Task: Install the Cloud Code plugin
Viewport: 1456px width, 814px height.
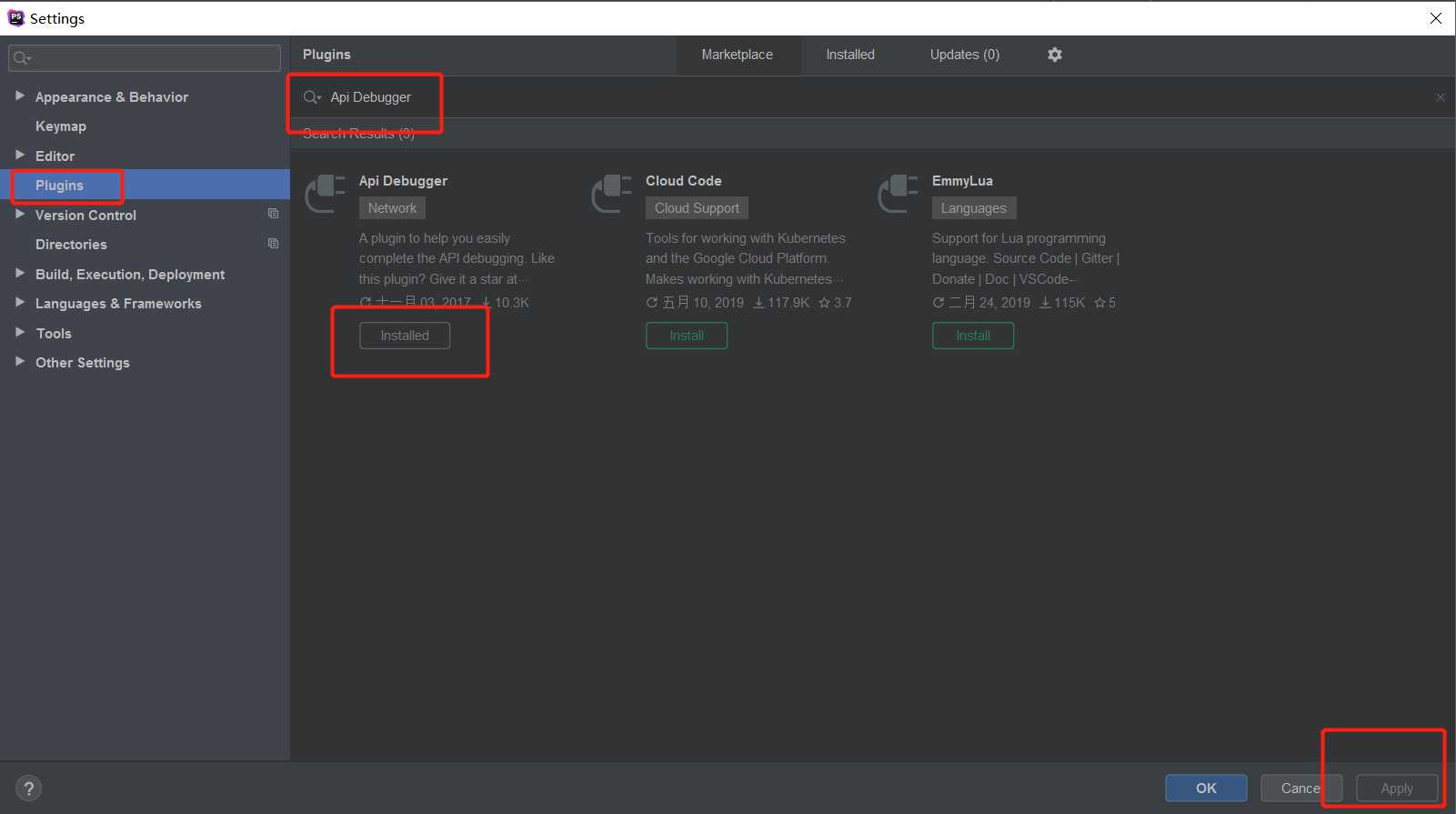Action: pos(687,336)
